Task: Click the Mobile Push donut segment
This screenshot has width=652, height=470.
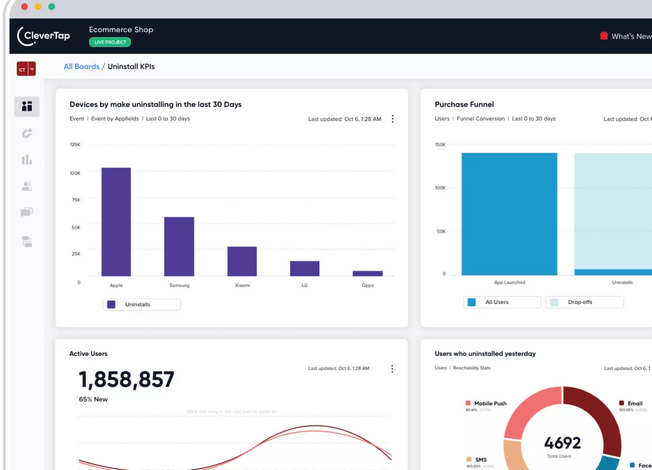Action: click(526, 410)
